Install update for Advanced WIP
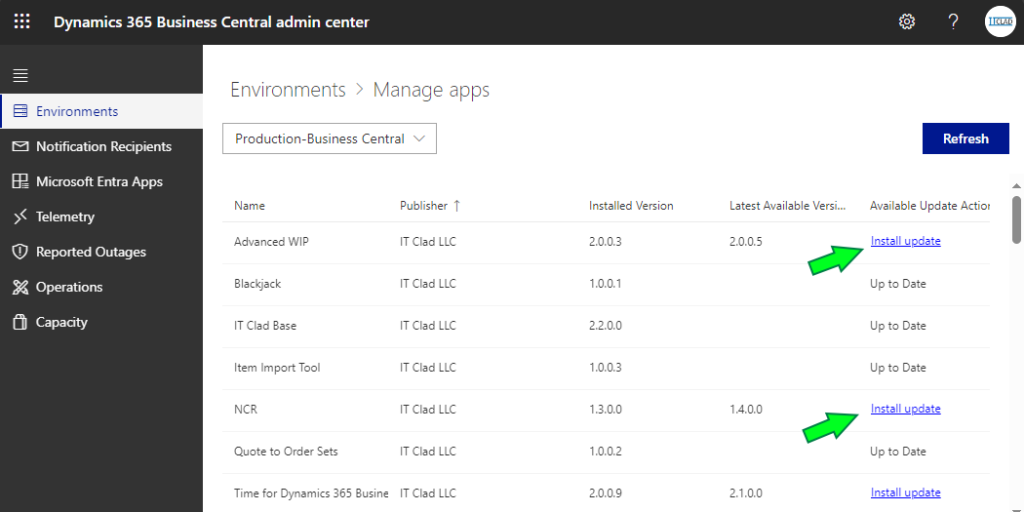 (905, 242)
